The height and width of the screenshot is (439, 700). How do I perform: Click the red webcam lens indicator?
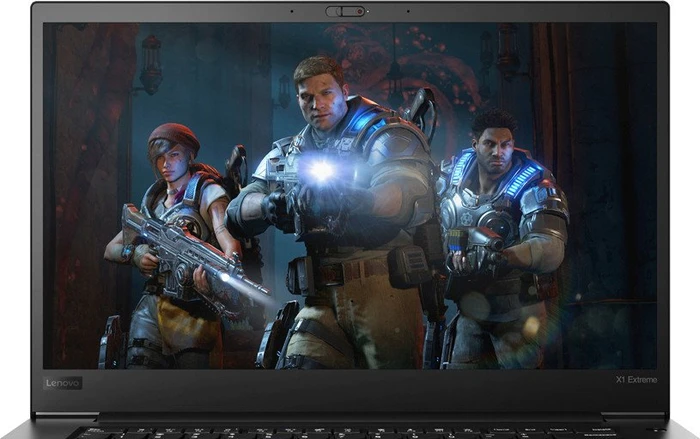tap(360, 11)
